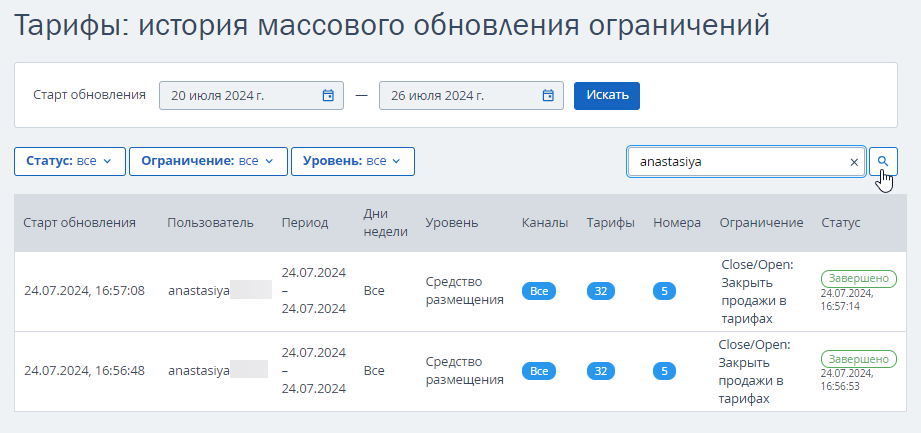Click Все channels badge in 16:57:08 row
This screenshot has width=921, height=433.
coord(539,291)
